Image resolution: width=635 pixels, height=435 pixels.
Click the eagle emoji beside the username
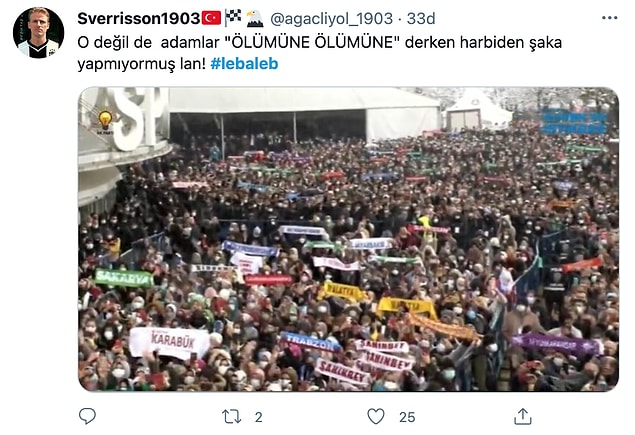(x=255, y=18)
